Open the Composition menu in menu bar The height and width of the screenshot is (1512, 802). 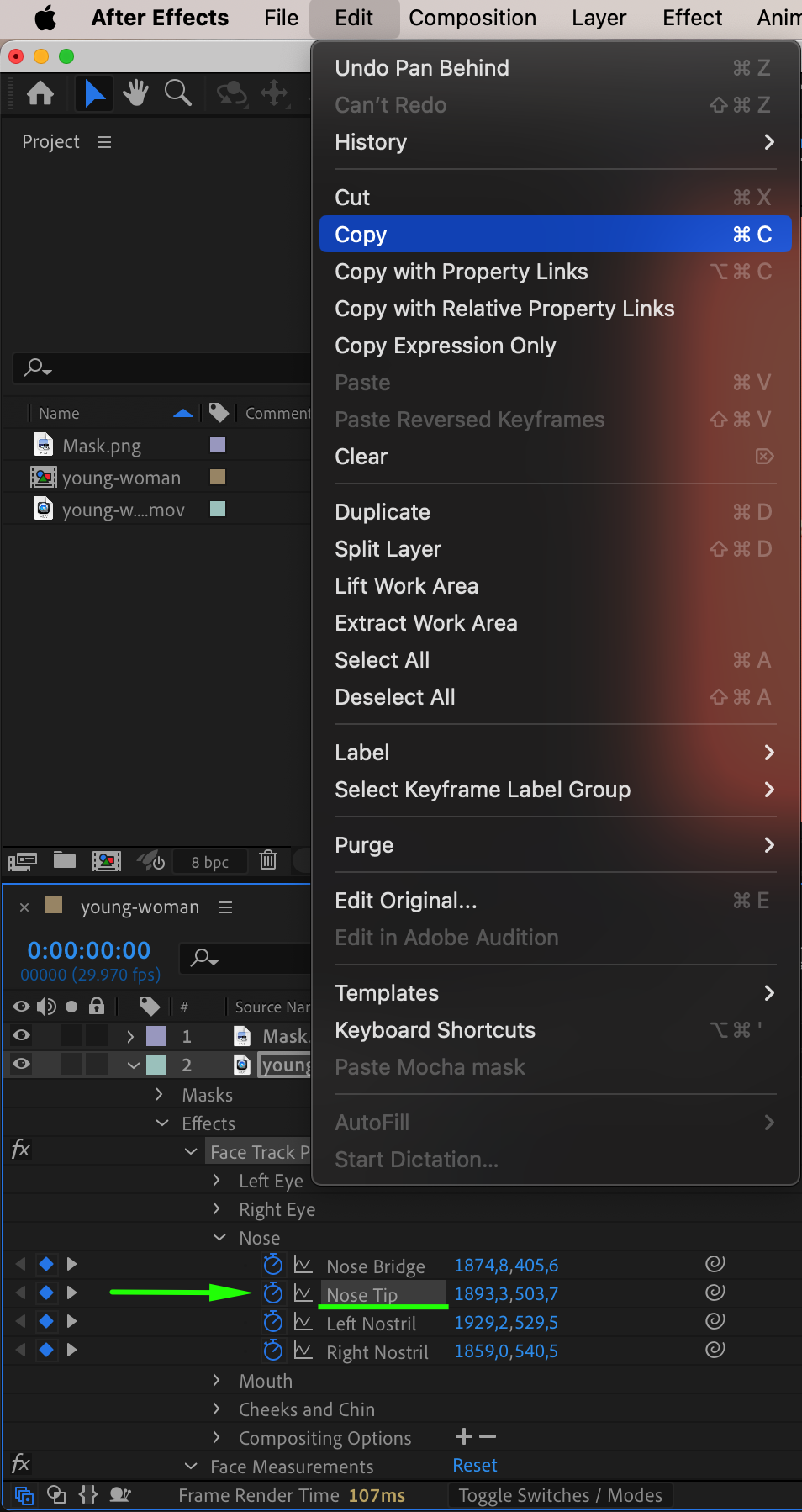point(472,18)
